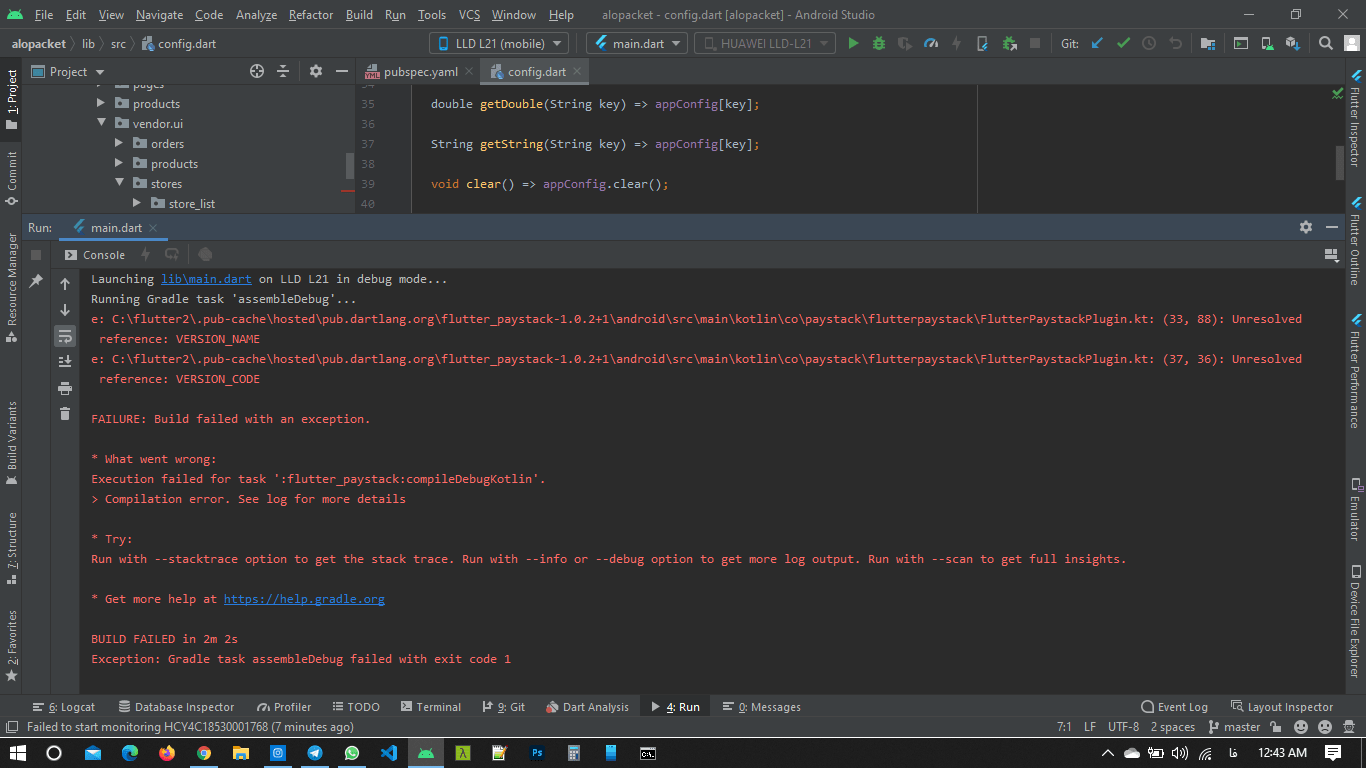The image size is (1366, 768).
Task: Start debugging with the bug icon
Action: coord(877,44)
